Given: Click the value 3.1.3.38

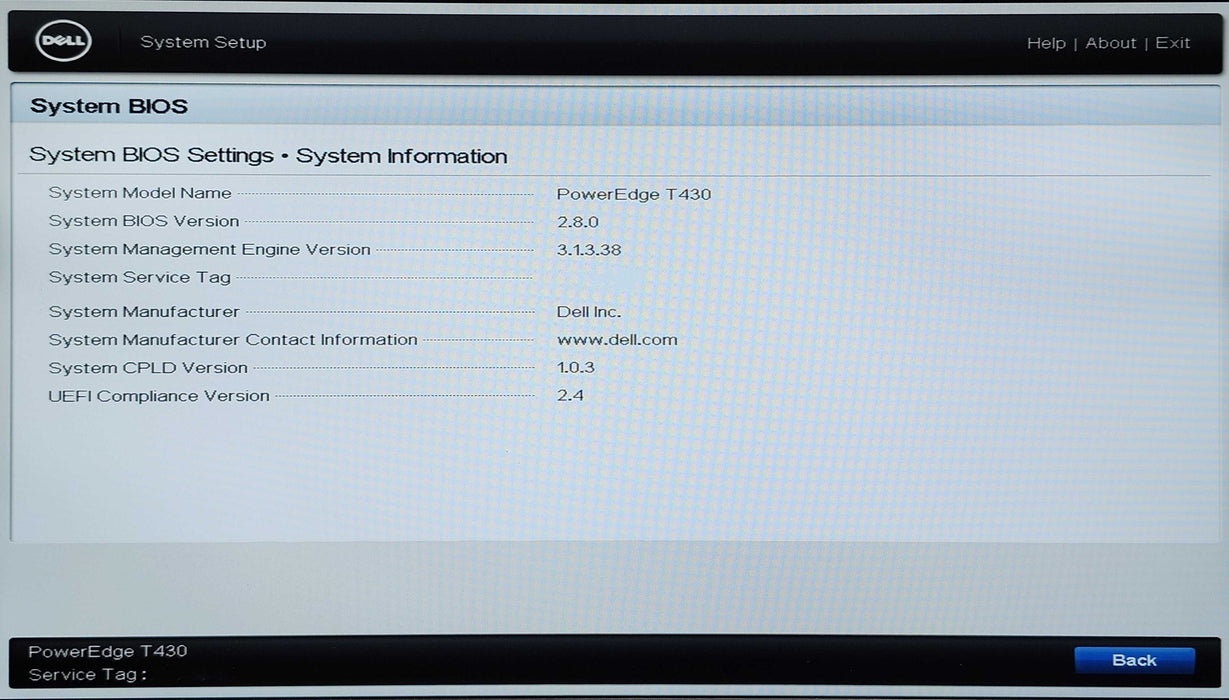Looking at the screenshot, I should [x=589, y=250].
